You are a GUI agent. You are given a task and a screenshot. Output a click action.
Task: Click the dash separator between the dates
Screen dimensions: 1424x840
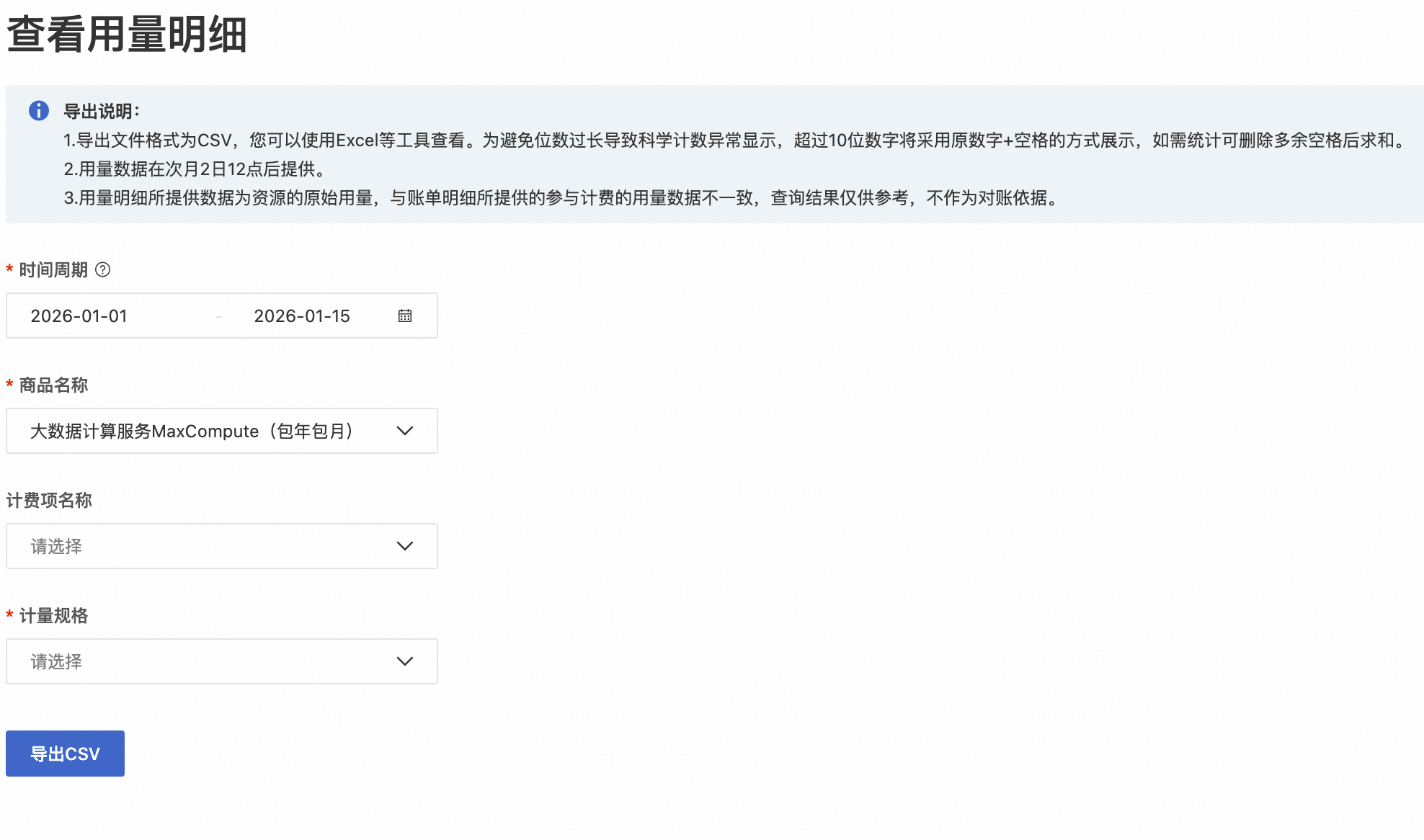tap(219, 316)
